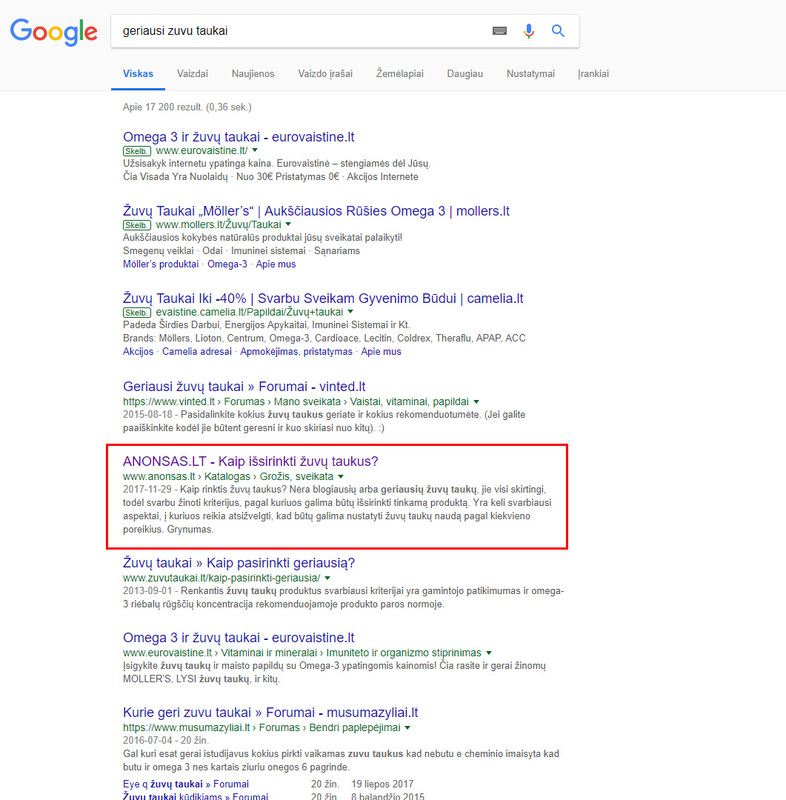Click the '2015-08-18' date in the vinted.lt snippet
Viewport: 786px width, 800px height.
click(x=147, y=415)
